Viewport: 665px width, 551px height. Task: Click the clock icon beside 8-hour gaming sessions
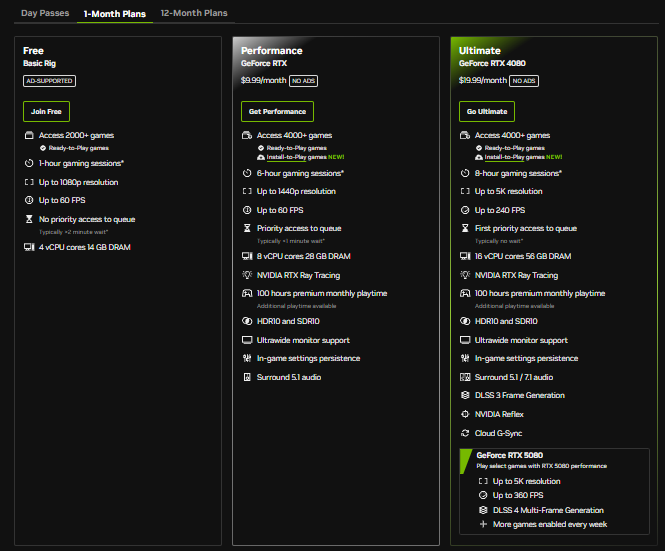pyautogui.click(x=465, y=173)
